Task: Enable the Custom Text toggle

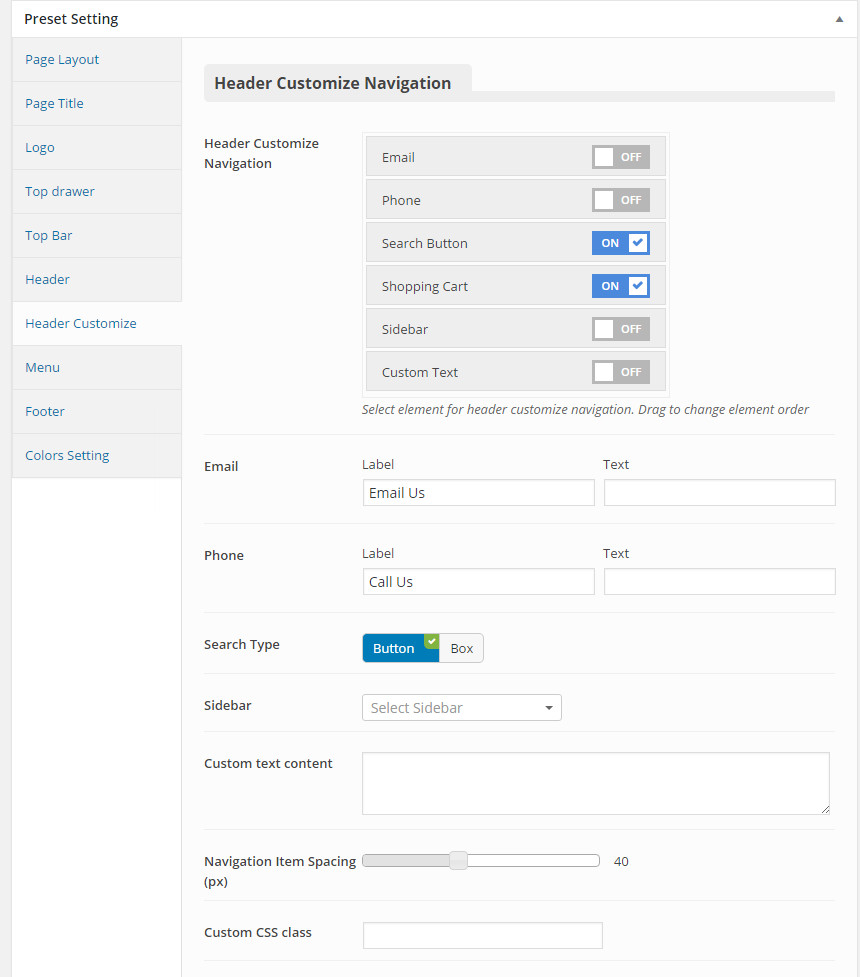Action: [x=621, y=372]
